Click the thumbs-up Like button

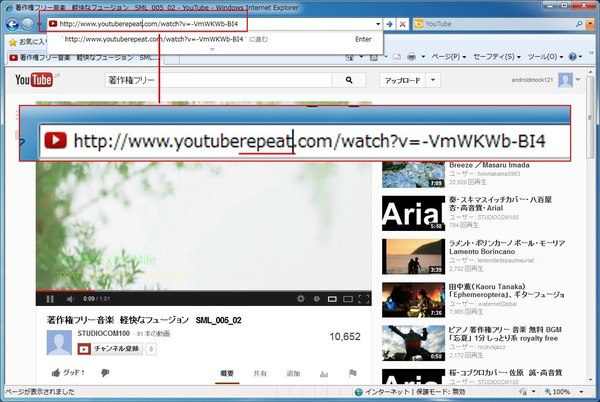(x=68, y=373)
